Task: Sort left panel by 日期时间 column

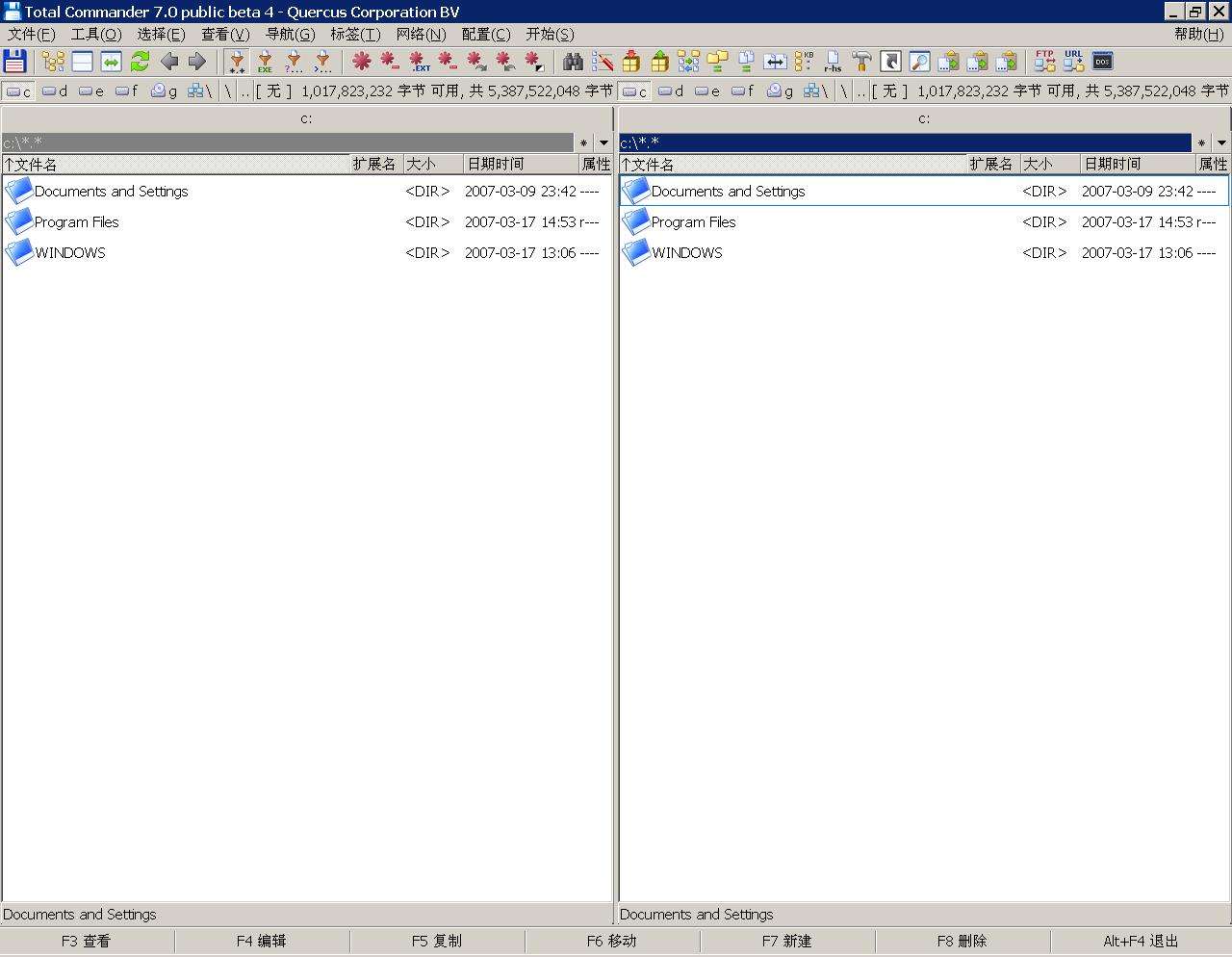Action: [x=521, y=165]
